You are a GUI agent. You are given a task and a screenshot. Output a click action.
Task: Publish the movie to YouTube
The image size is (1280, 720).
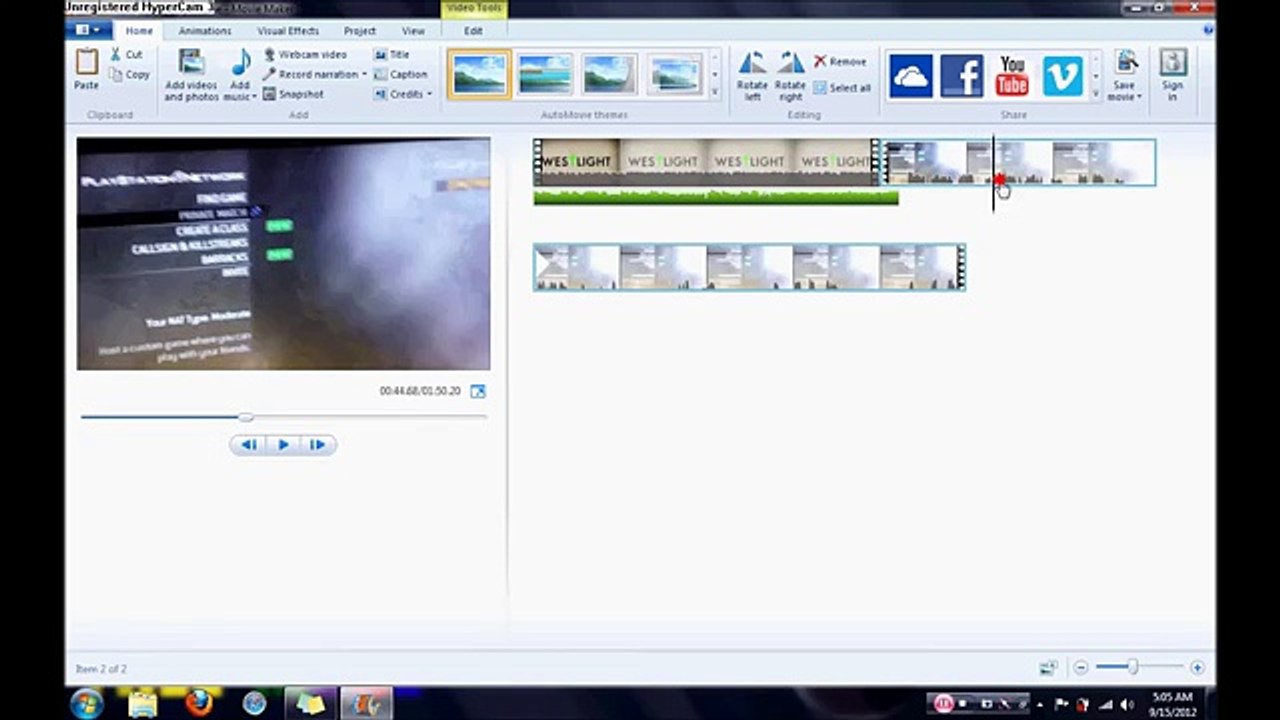coord(1012,76)
